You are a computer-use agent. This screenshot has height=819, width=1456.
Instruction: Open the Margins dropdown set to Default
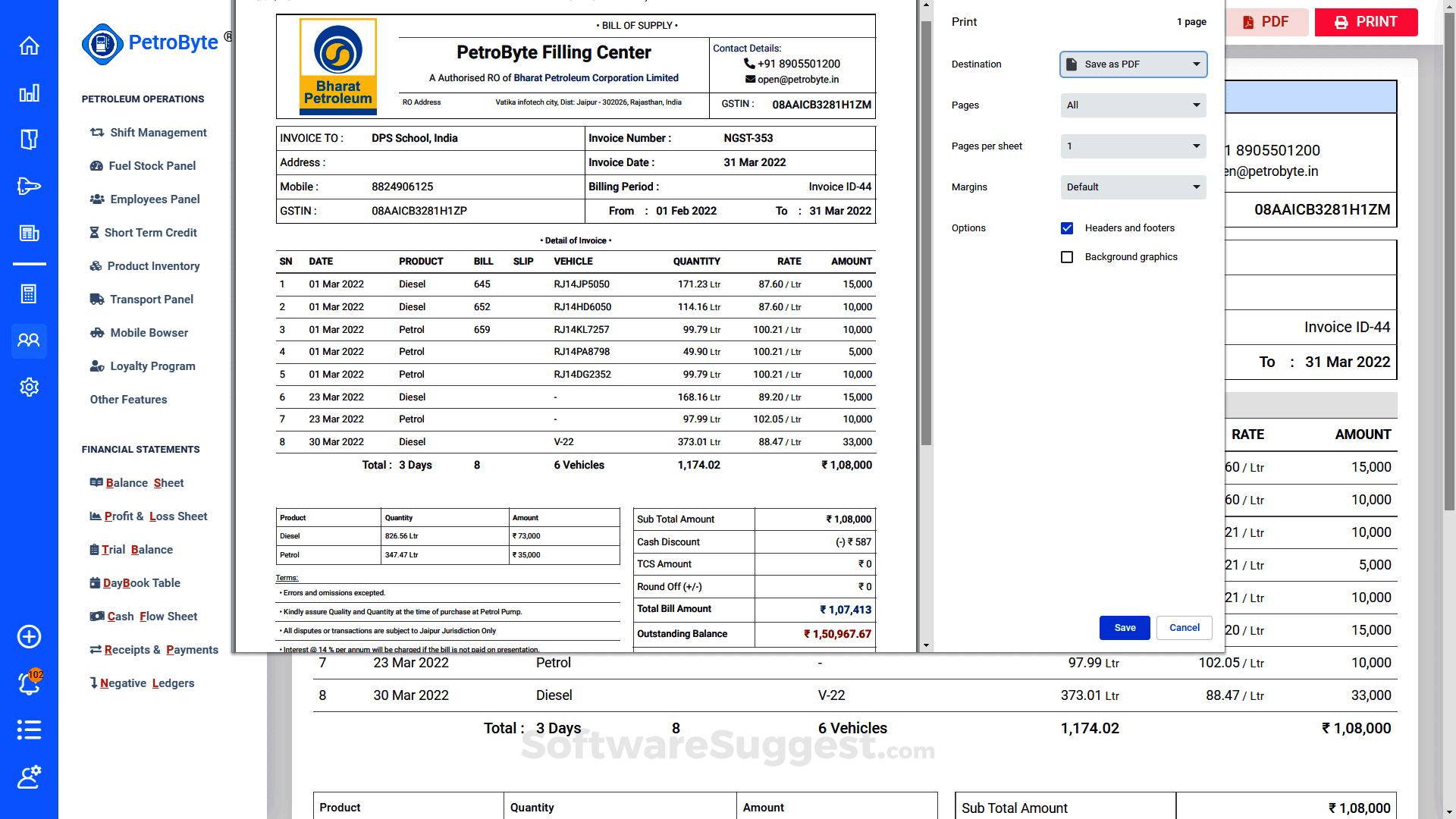[x=1133, y=187]
